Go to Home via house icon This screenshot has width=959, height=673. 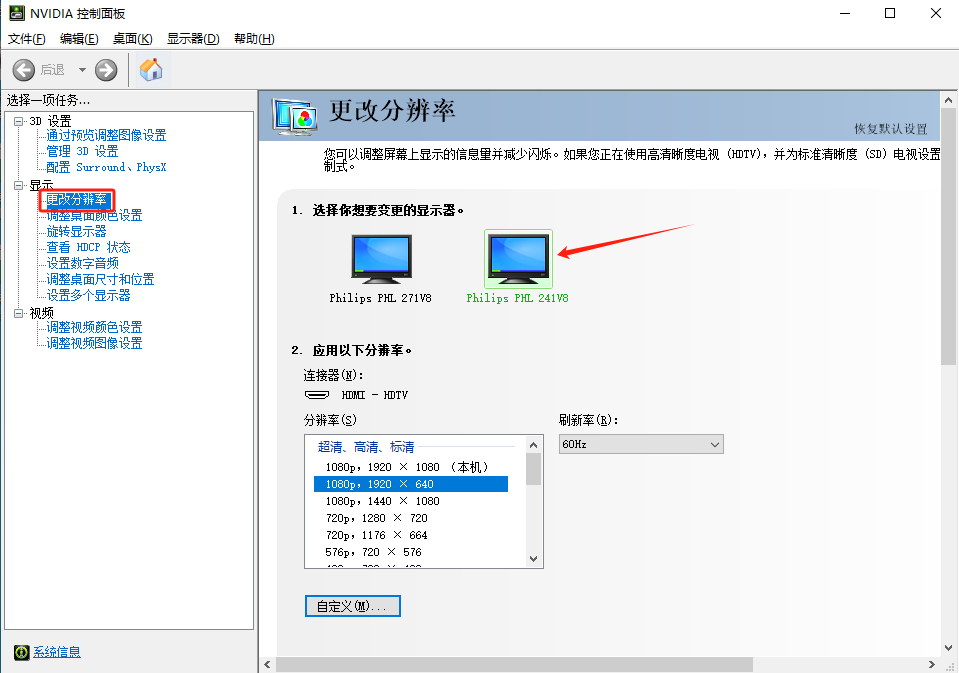tap(151, 70)
